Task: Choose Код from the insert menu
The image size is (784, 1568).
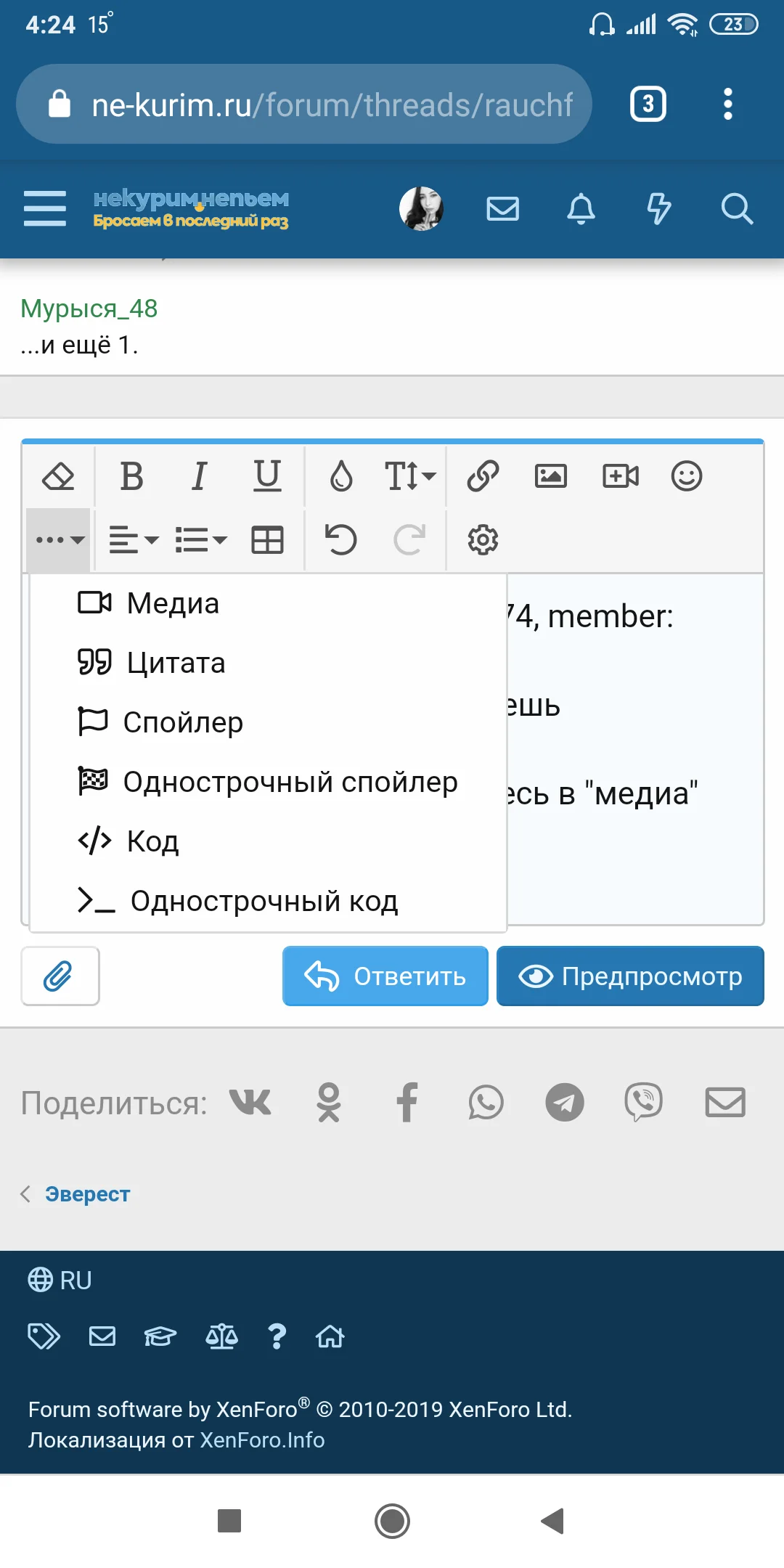Action: tap(268, 841)
